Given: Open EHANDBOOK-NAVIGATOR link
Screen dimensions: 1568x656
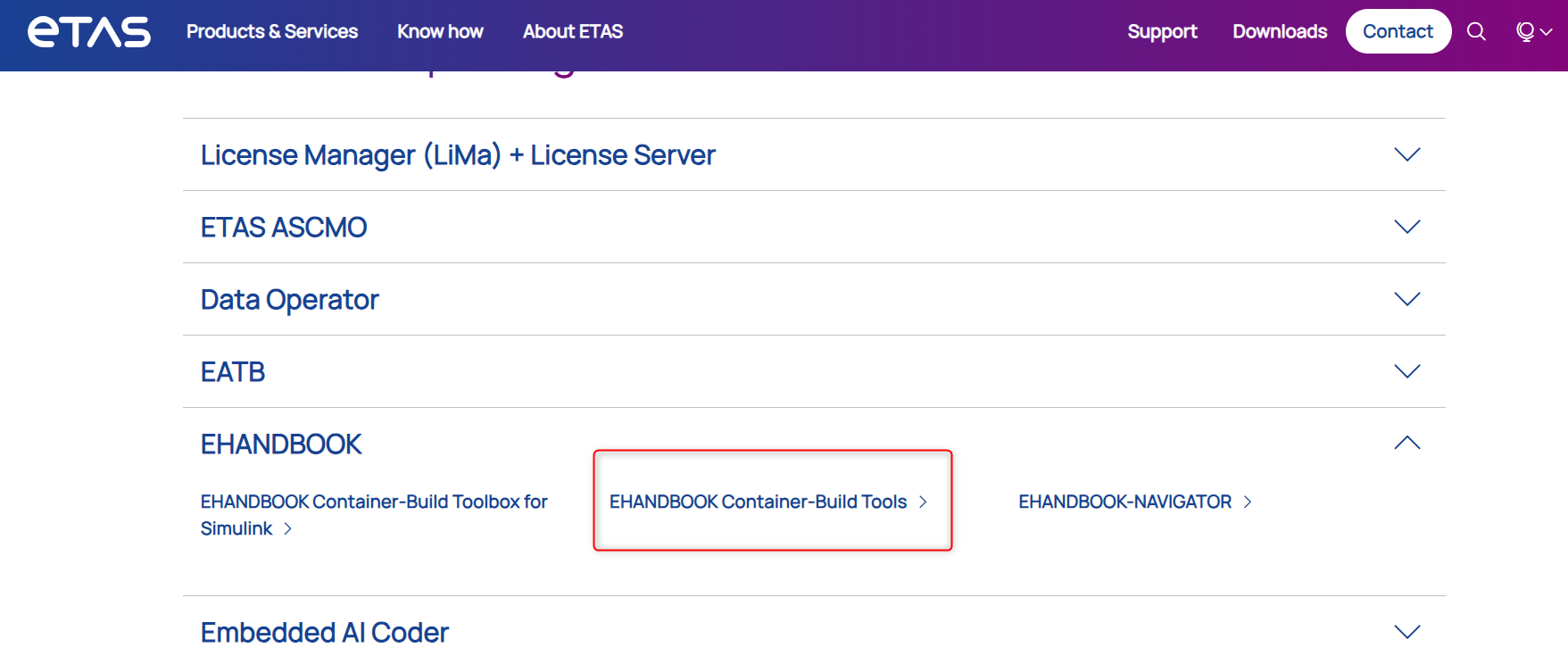Looking at the screenshot, I should coord(1135,502).
